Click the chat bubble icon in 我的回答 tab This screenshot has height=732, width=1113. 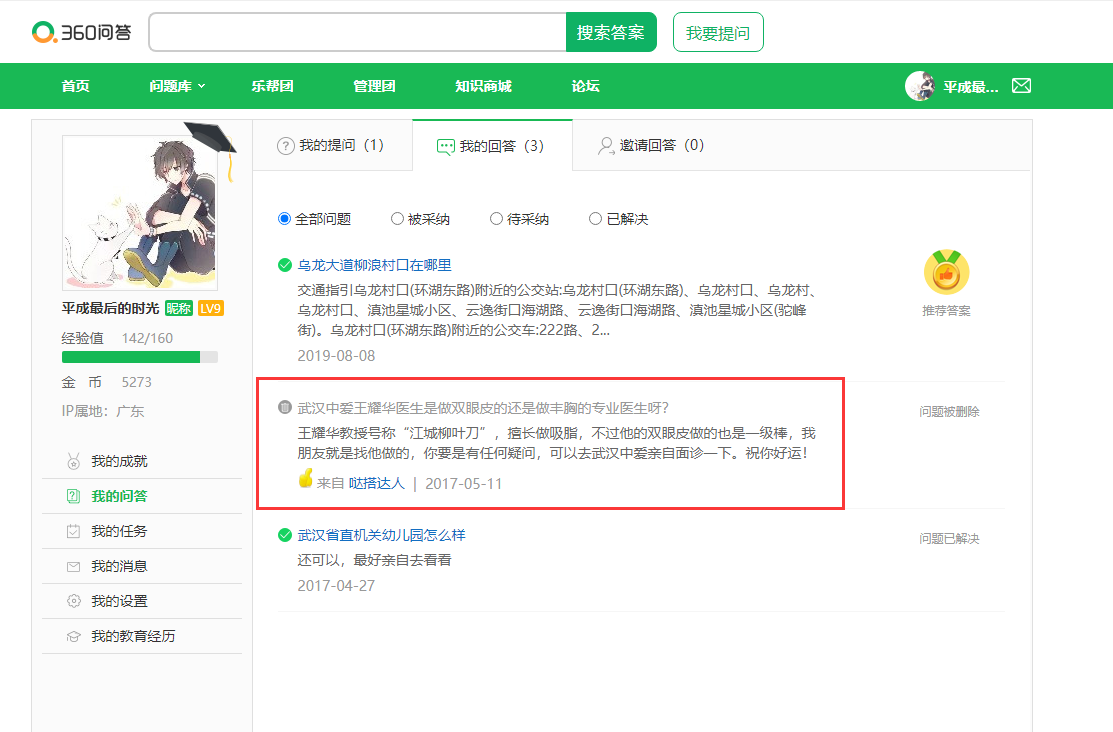[445, 147]
